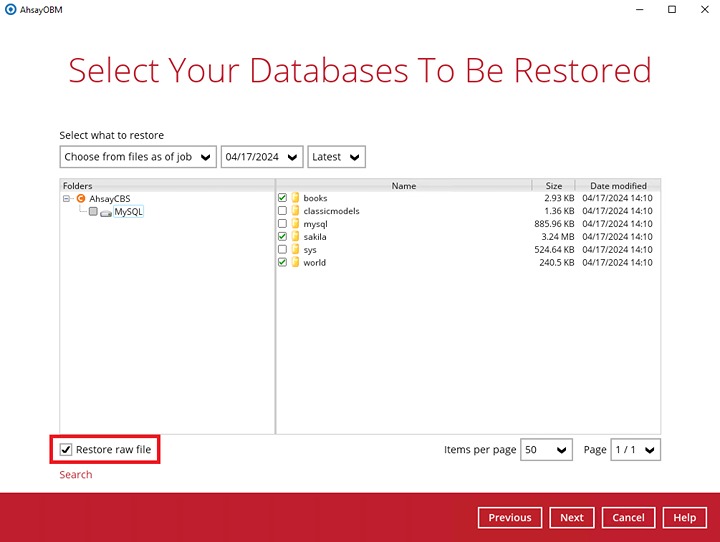Screen dimensions: 720x542
Task: Click the Folders panel header
Action: (167, 186)
